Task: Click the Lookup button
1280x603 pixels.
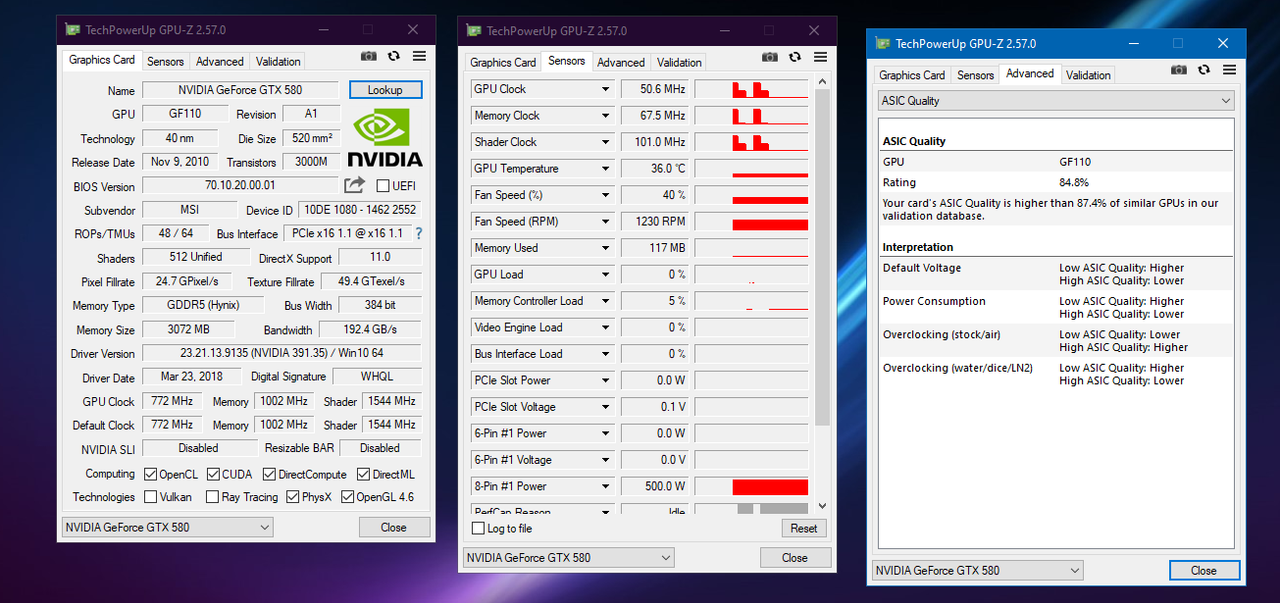Action: 385,90
